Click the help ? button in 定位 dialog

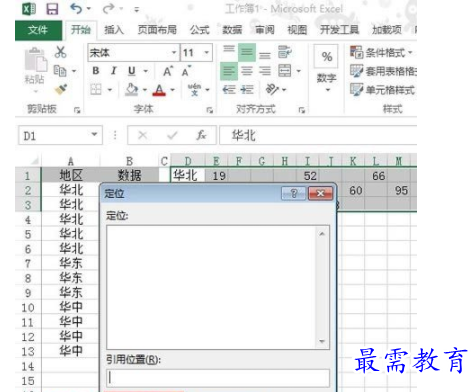pos(294,193)
